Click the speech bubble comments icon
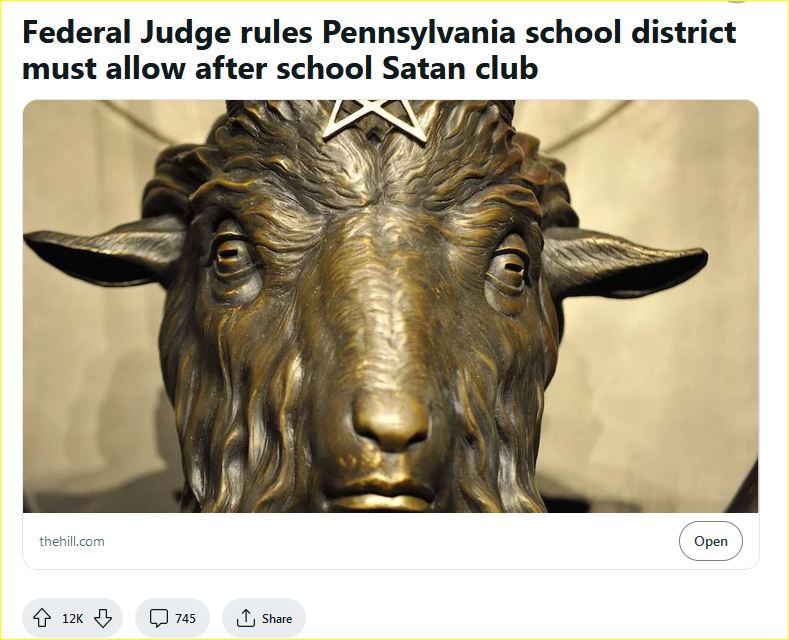The image size is (789, 640). [x=159, y=618]
